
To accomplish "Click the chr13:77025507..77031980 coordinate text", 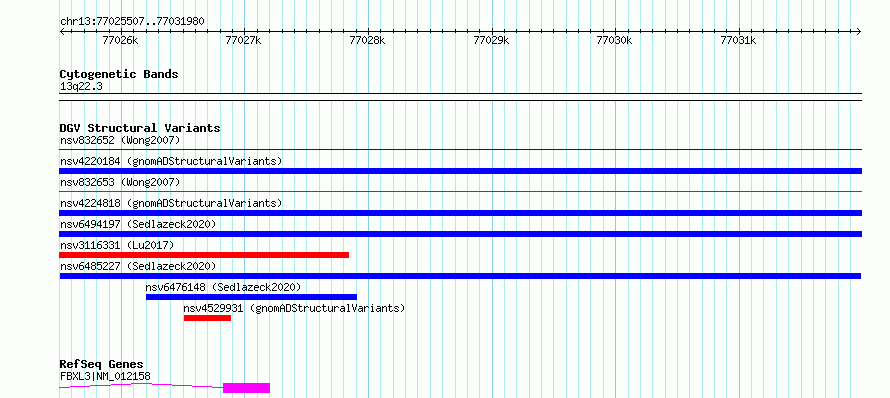I will click(132, 22).
